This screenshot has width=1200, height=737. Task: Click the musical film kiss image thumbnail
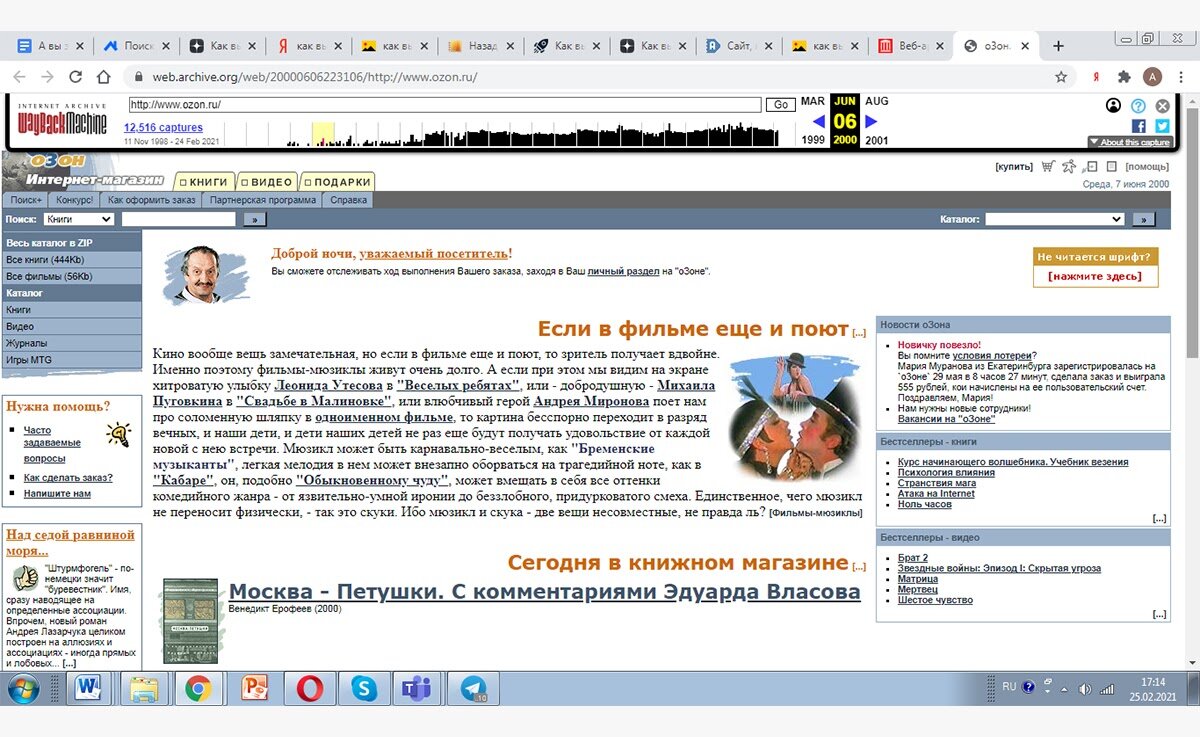coord(794,416)
